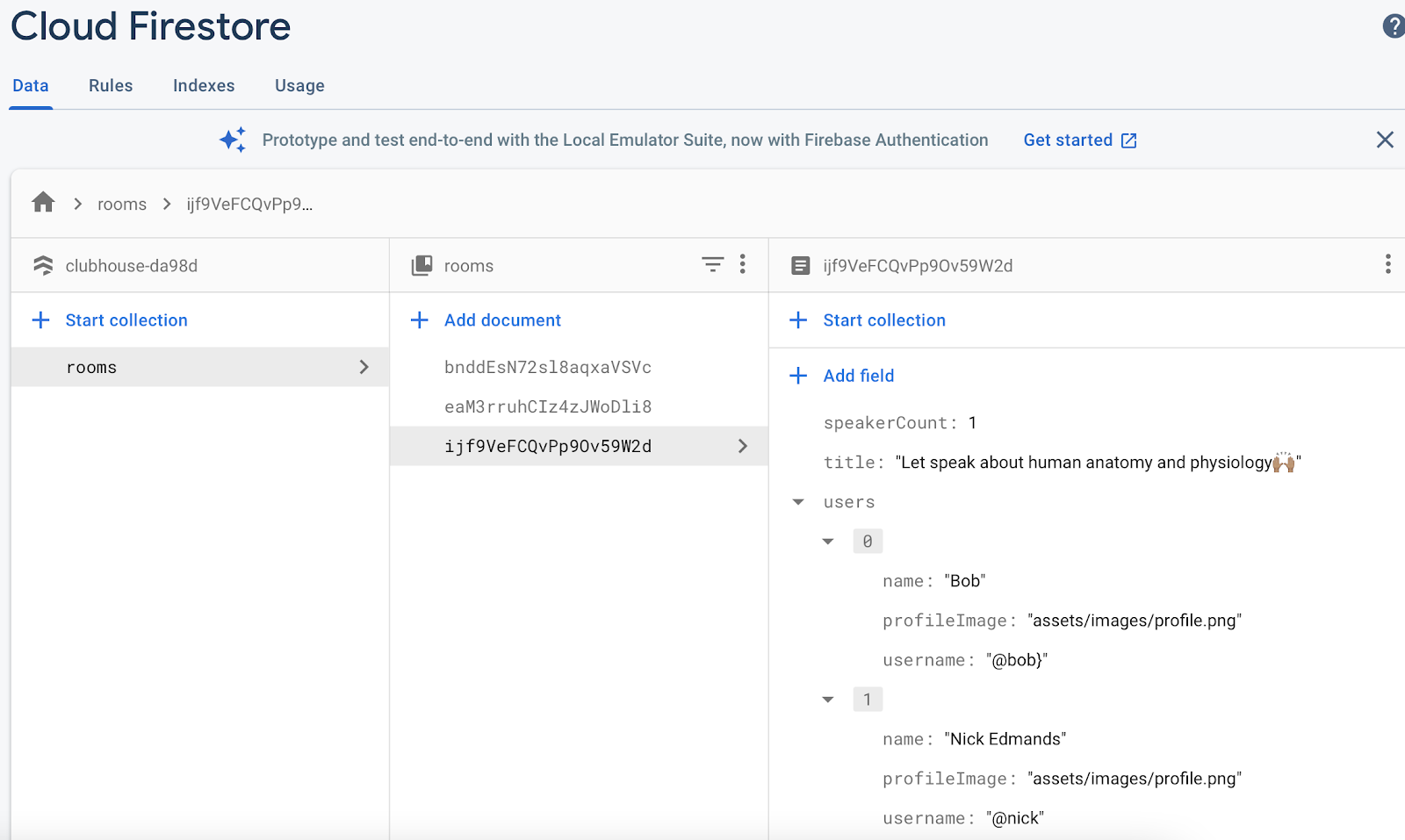The height and width of the screenshot is (840, 1405).
Task: Click the profileImage value under Nick Edmands
Action: coord(1135,779)
